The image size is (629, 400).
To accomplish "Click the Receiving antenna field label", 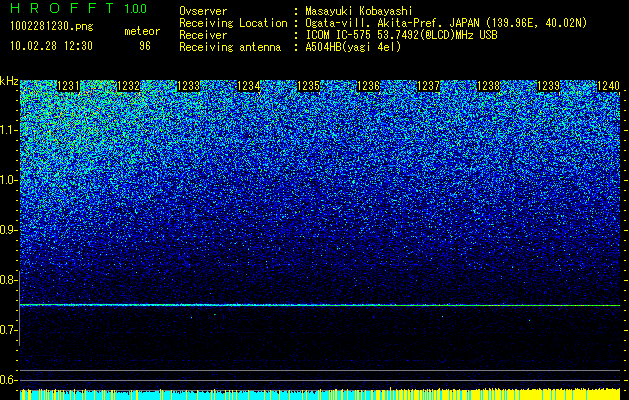I will pyautogui.click(x=230, y=47).
